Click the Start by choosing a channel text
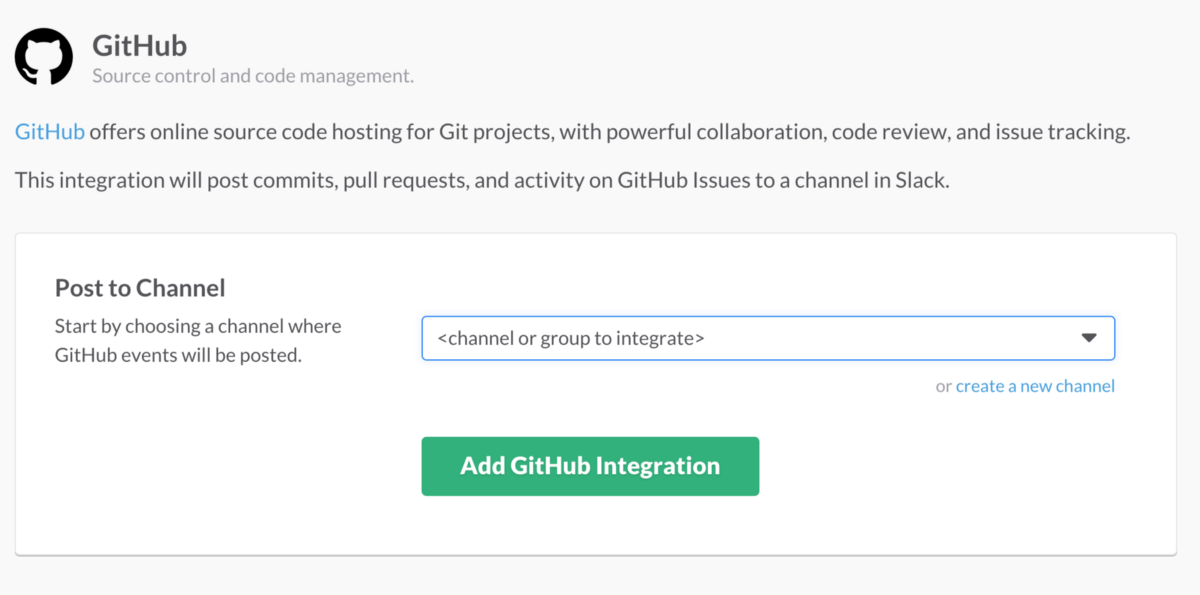Image resolution: width=1200 pixels, height=595 pixels. point(198,326)
